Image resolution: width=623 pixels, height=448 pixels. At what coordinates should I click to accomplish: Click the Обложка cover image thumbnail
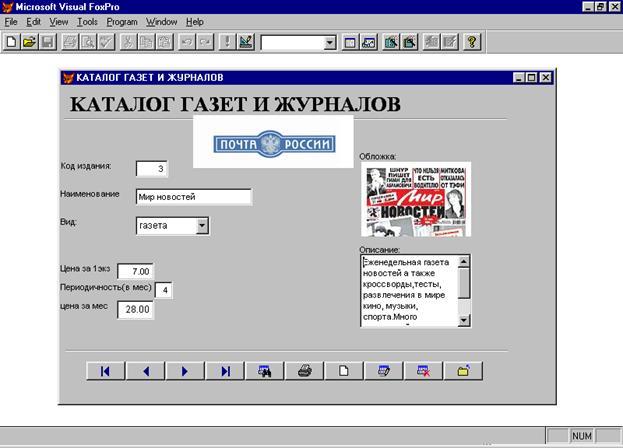tap(415, 199)
